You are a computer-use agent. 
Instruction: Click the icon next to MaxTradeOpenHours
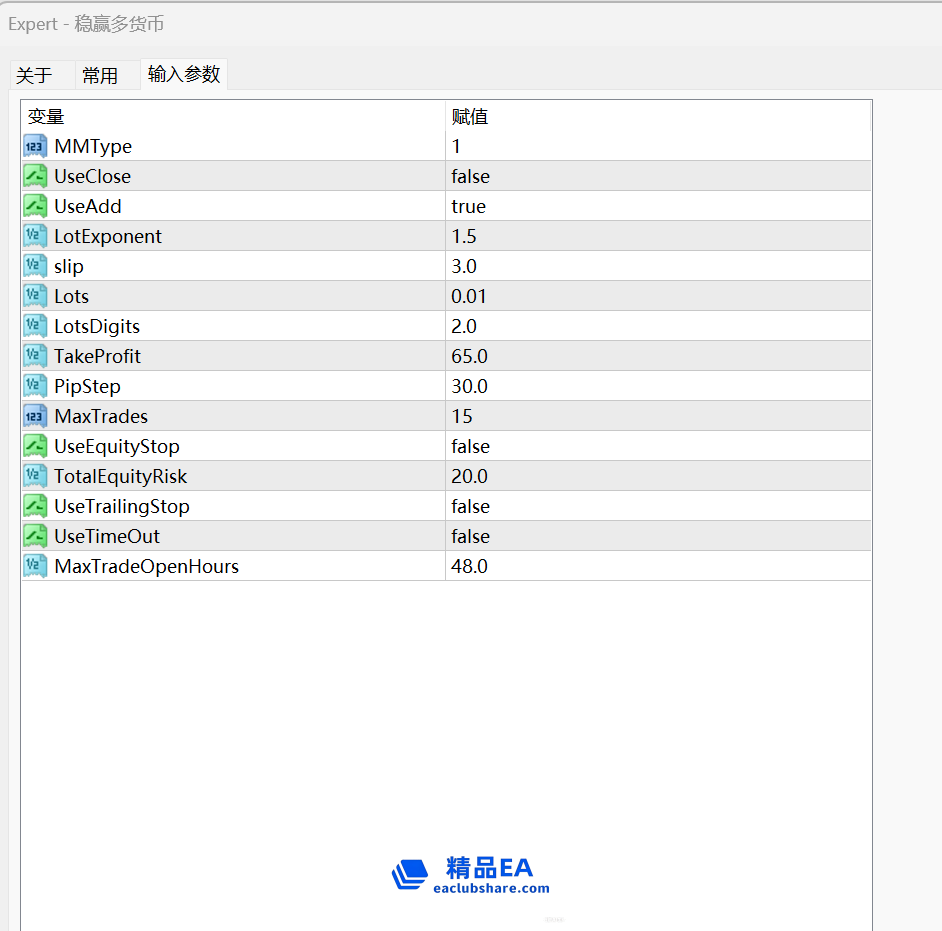35,566
